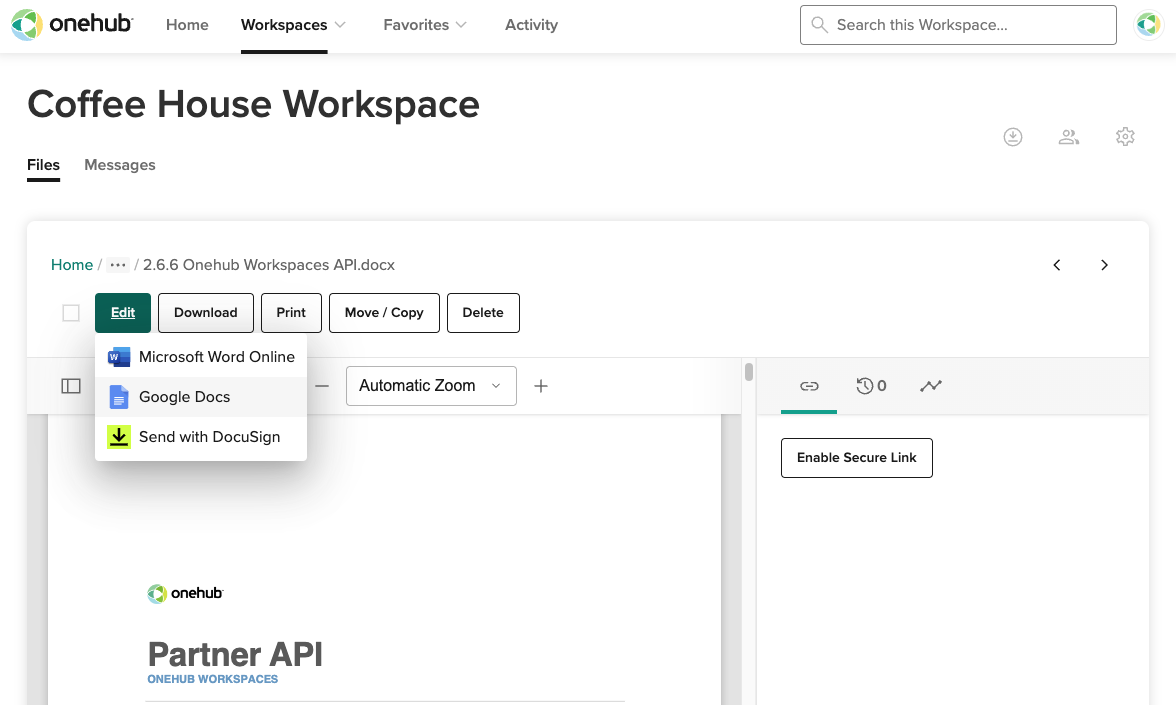Toggle the viewer sidebar icon

pyautogui.click(x=71, y=386)
